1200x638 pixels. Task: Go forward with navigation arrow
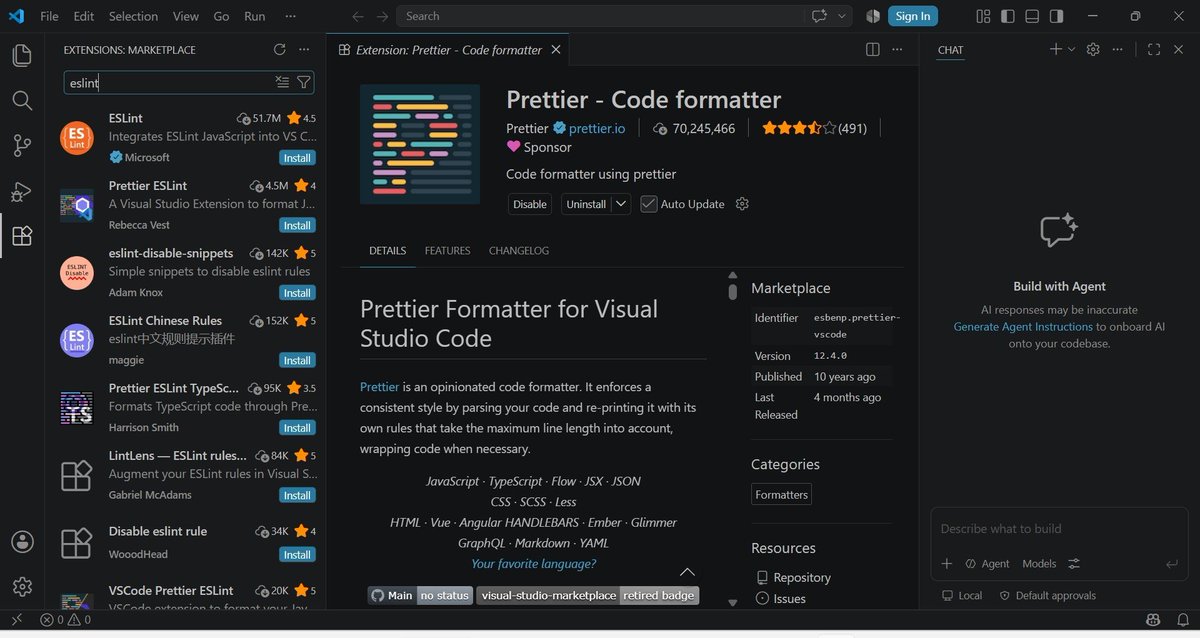(382, 16)
